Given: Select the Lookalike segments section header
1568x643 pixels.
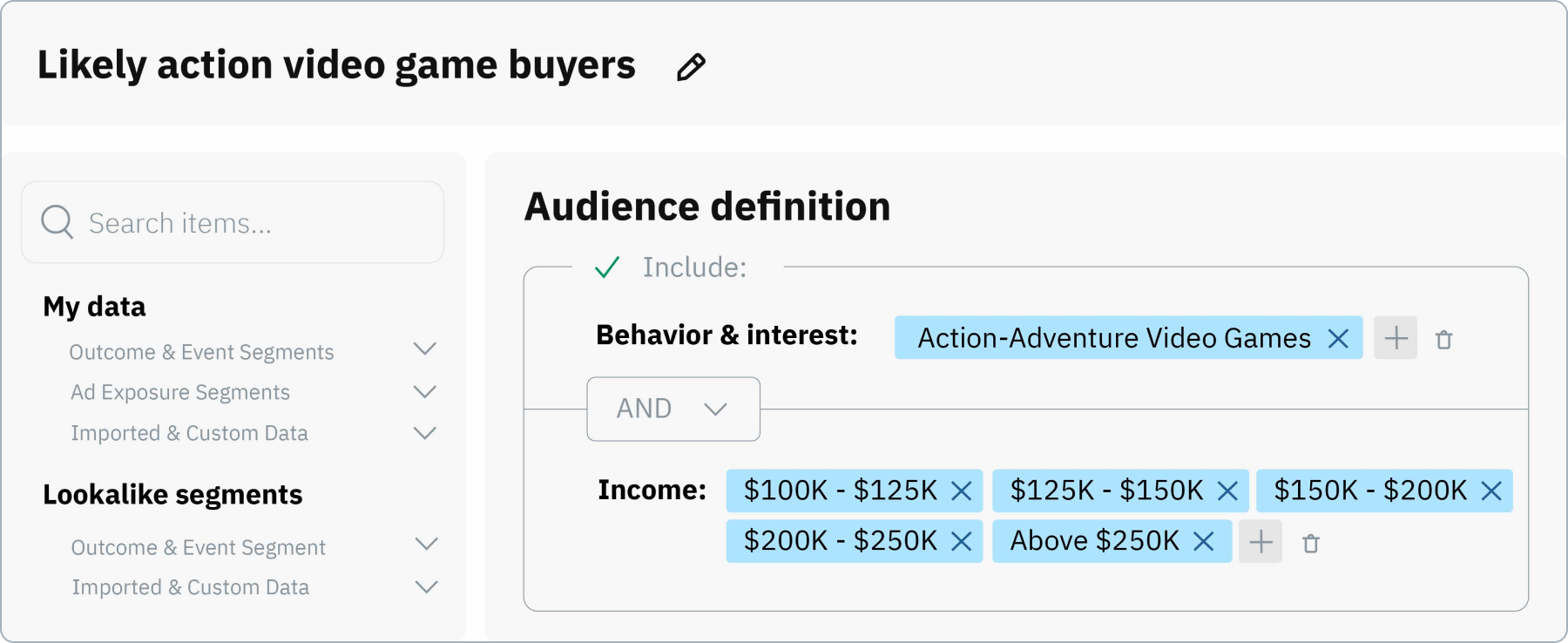Looking at the screenshot, I should (x=172, y=494).
